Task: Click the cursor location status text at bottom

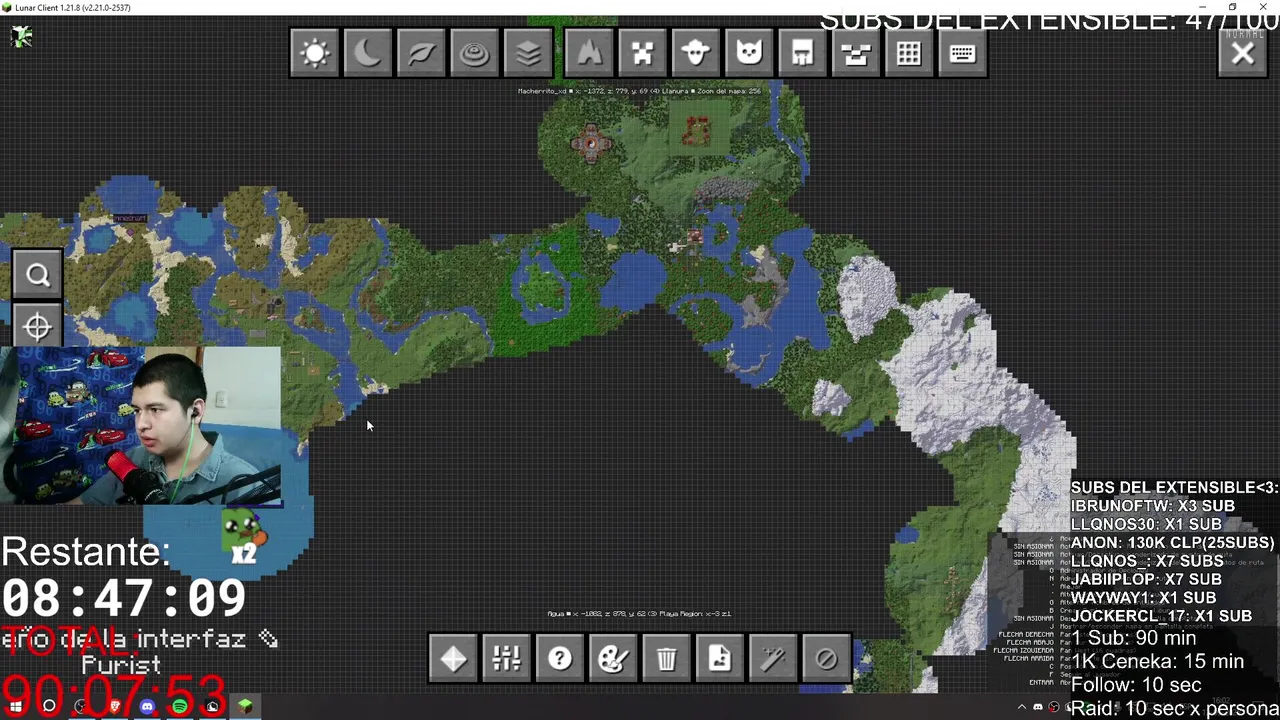Action: point(639,614)
